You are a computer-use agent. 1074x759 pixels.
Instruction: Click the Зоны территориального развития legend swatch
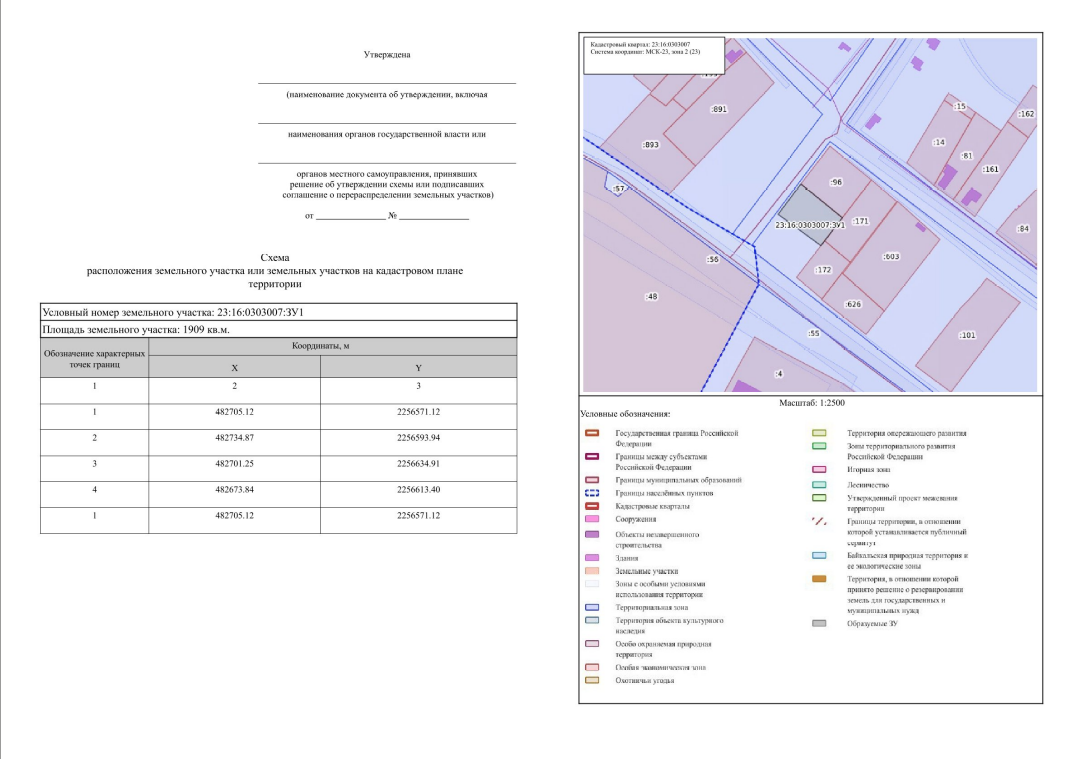coord(819,446)
